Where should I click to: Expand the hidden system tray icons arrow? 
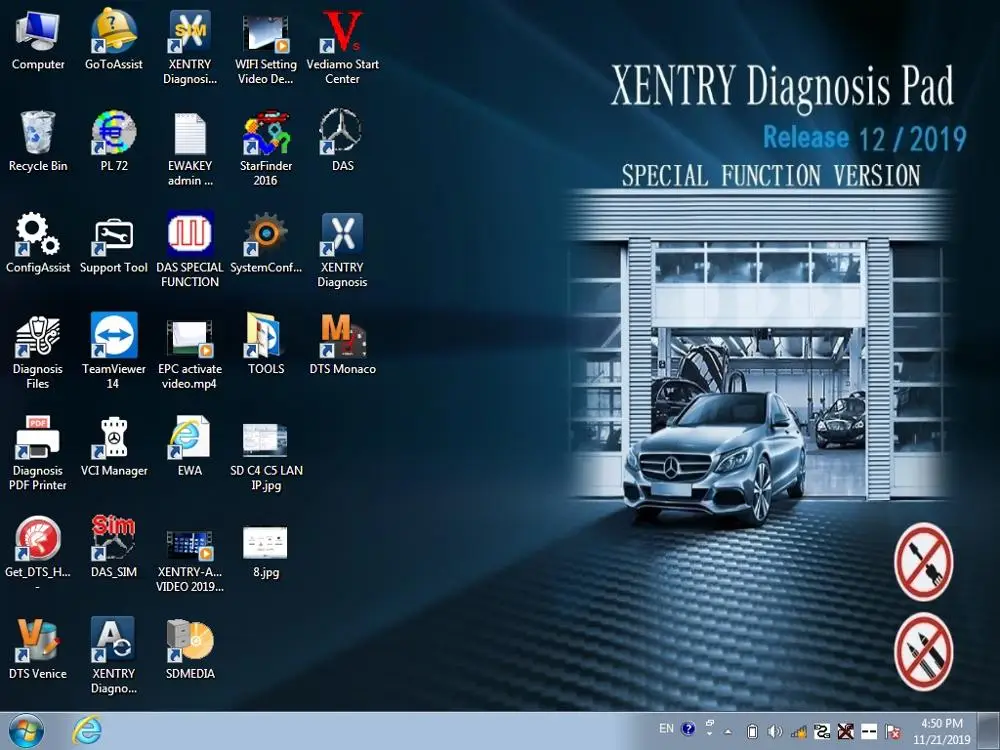click(728, 731)
